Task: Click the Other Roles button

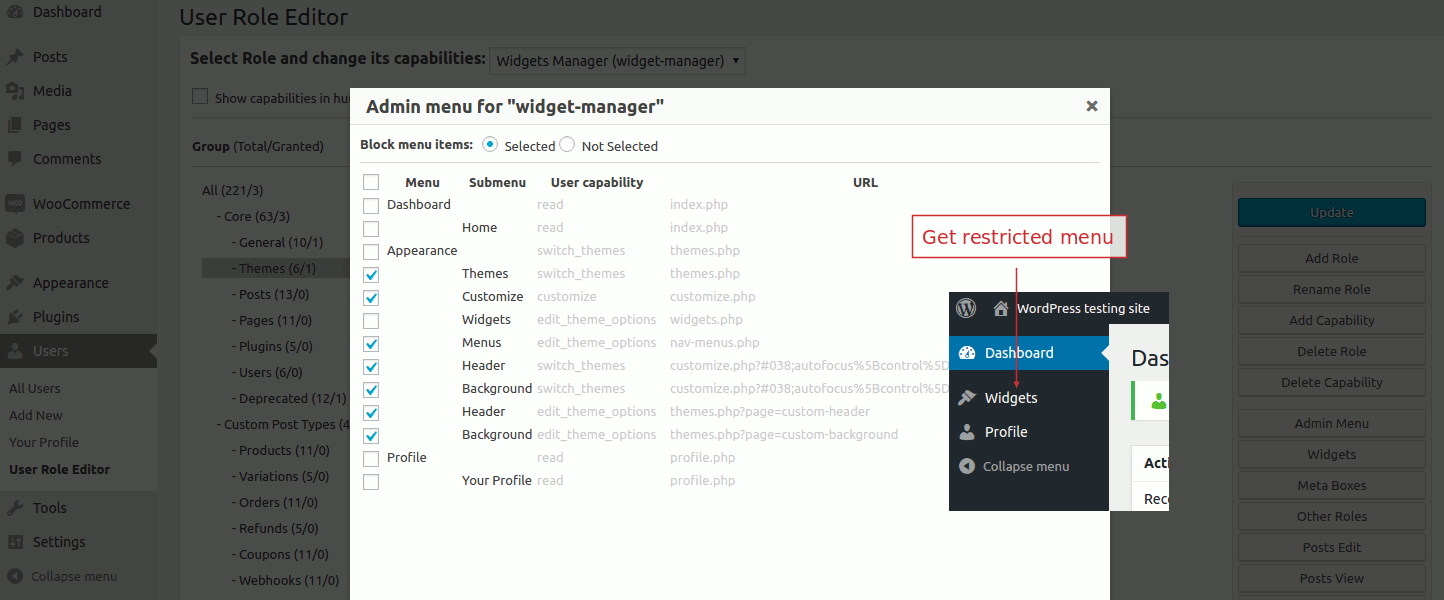Action: point(1332,516)
